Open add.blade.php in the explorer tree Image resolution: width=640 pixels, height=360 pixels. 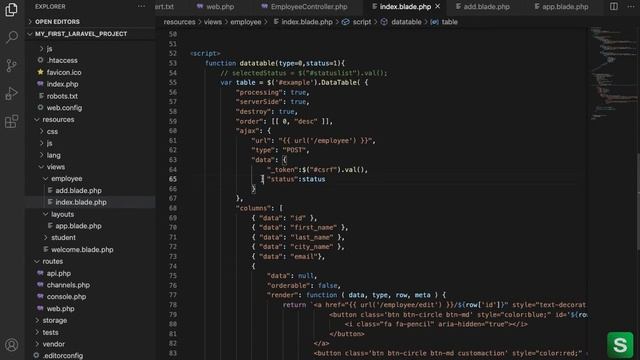78,191
